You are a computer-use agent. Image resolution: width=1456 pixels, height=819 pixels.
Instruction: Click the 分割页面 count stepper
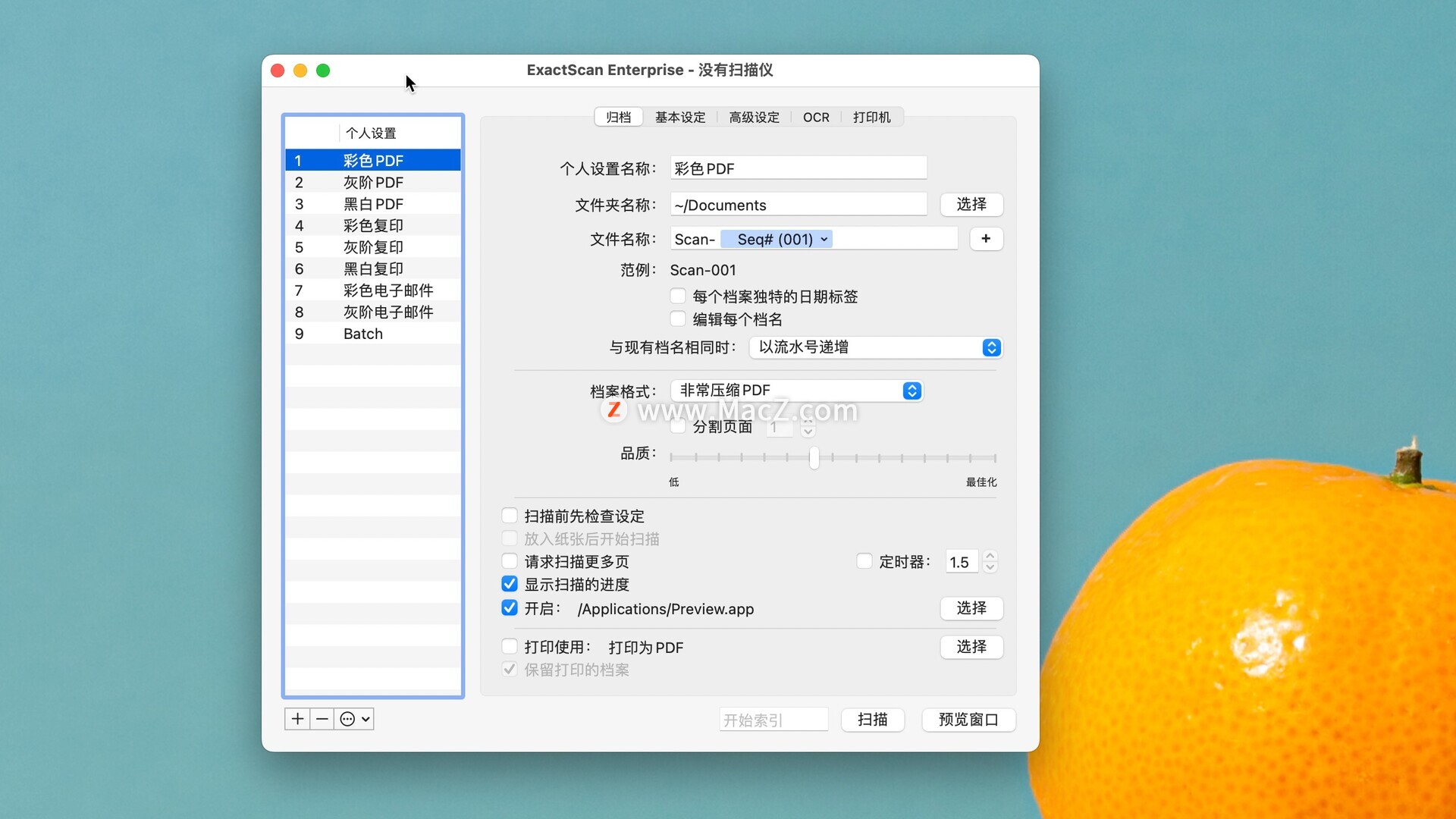pos(808,428)
